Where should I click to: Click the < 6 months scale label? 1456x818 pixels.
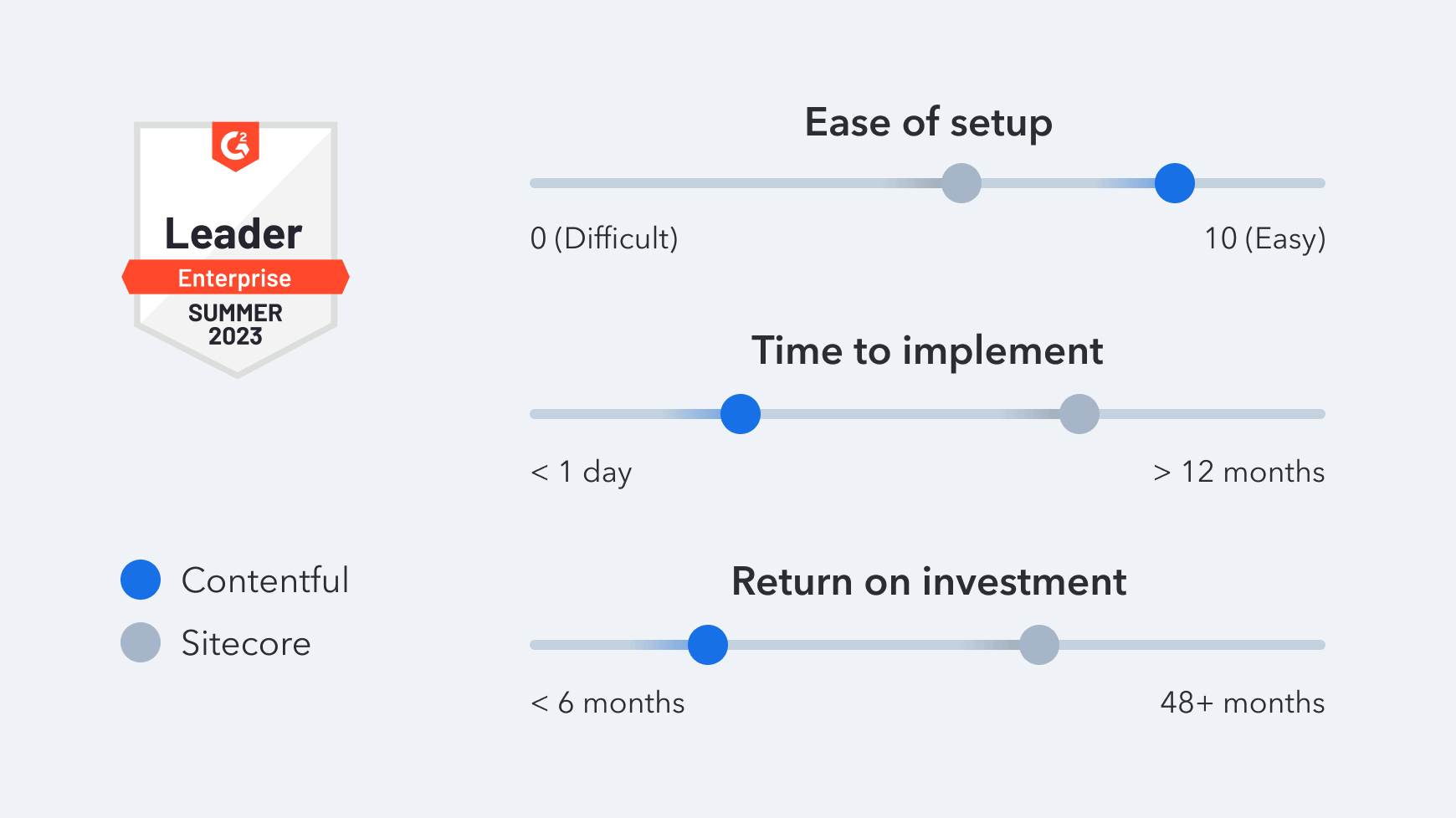(x=608, y=703)
